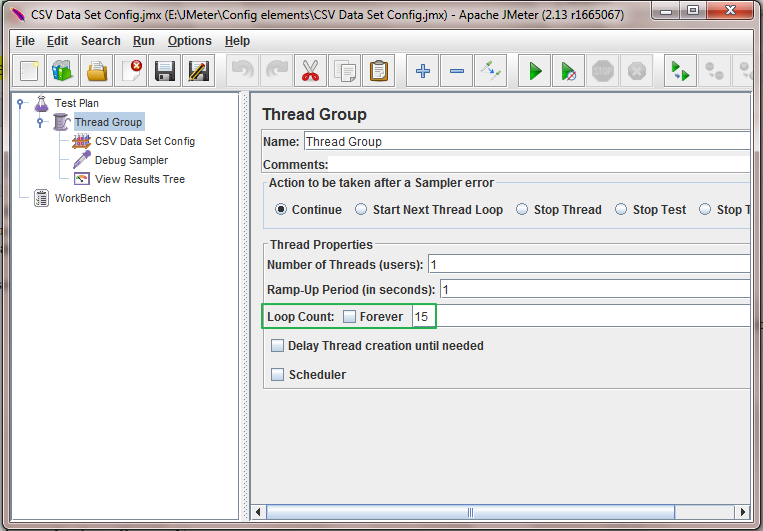Click the Toggle enable/disable icon
Screen dimensions: 763x531
pyautogui.click(x=490, y=71)
